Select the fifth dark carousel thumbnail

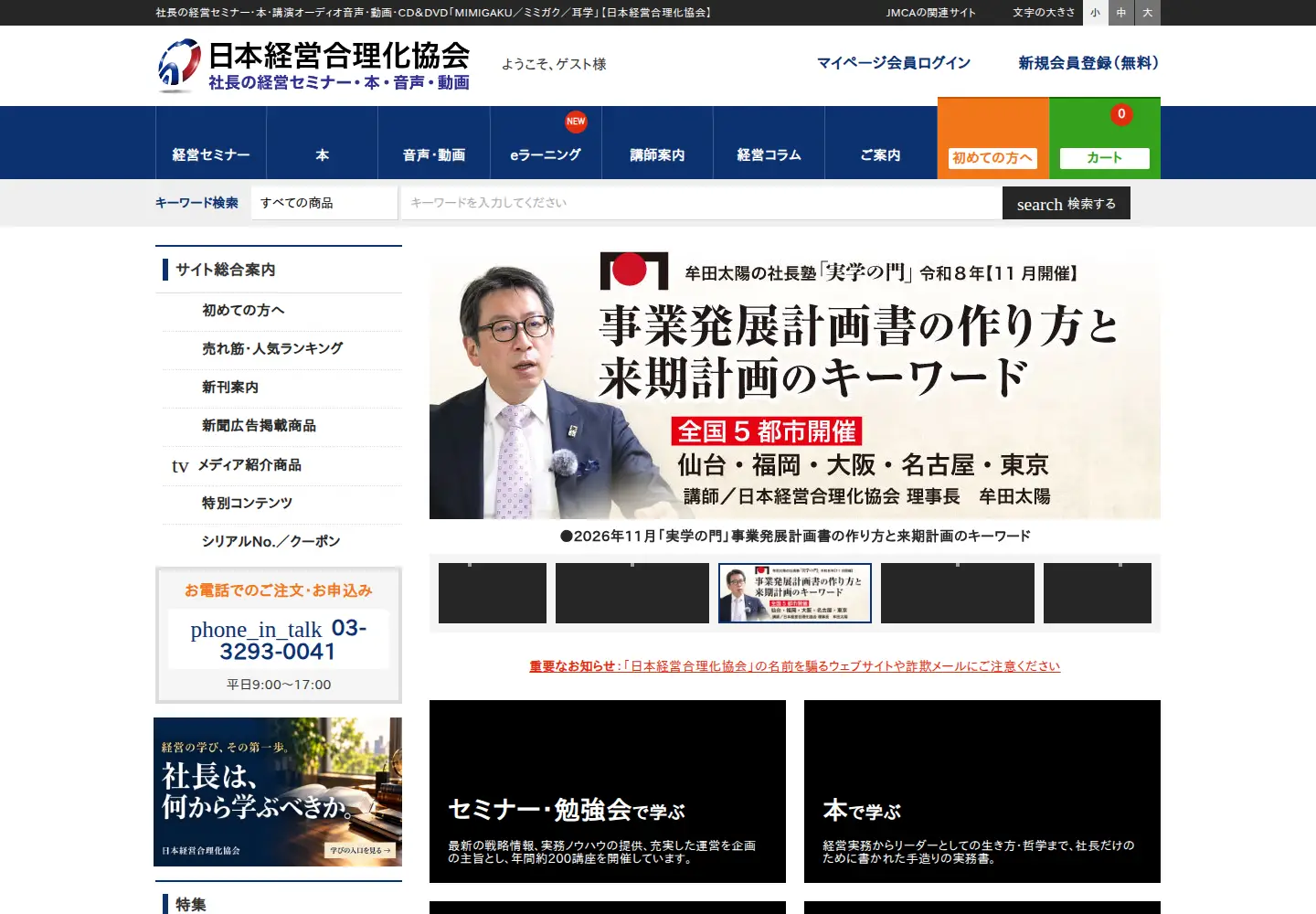(x=1098, y=593)
